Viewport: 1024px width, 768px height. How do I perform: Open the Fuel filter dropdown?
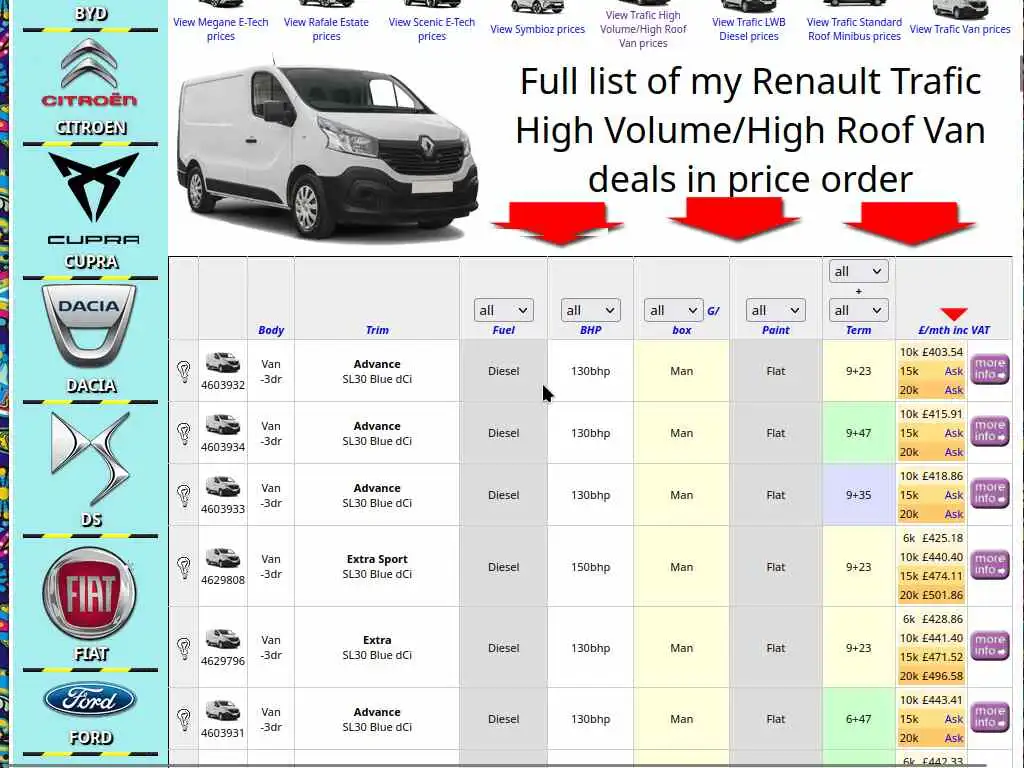point(504,310)
